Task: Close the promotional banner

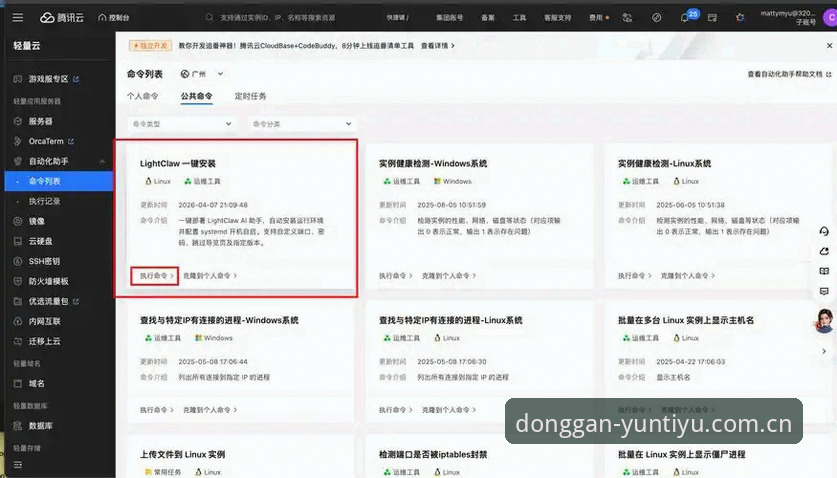Action: click(x=830, y=46)
